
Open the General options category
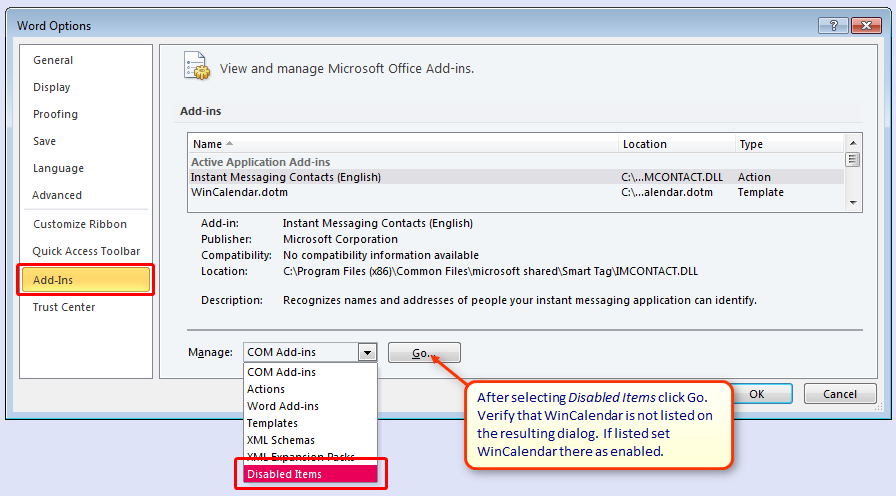tap(53, 60)
